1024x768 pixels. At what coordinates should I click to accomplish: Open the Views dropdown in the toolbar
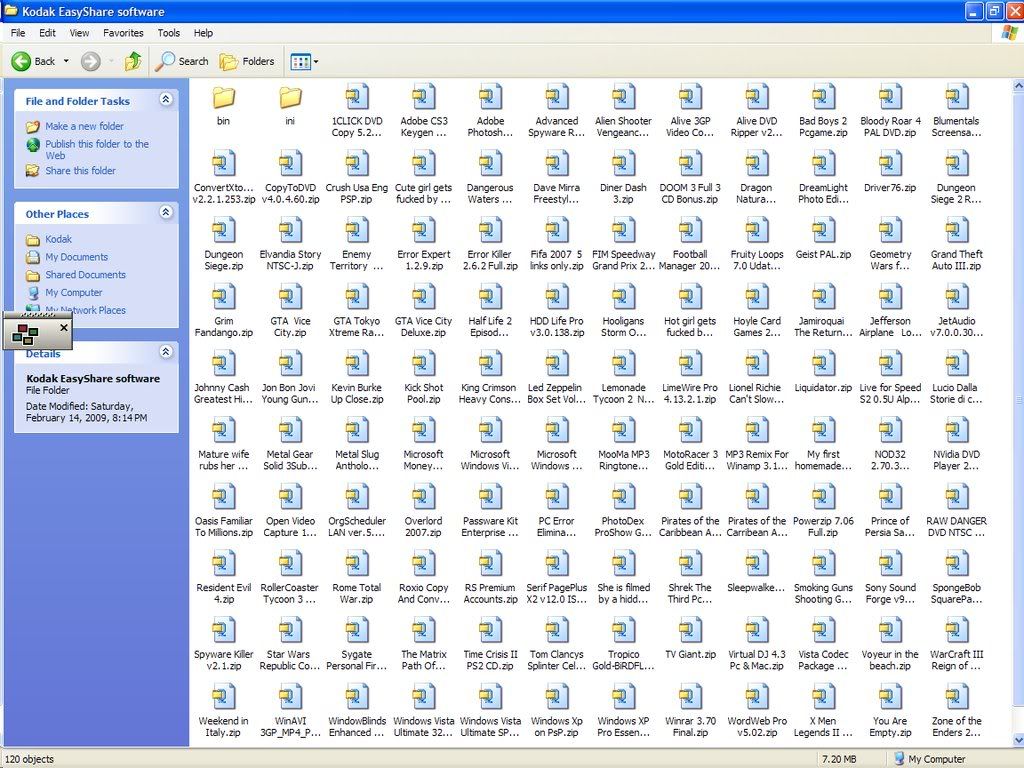tap(316, 62)
